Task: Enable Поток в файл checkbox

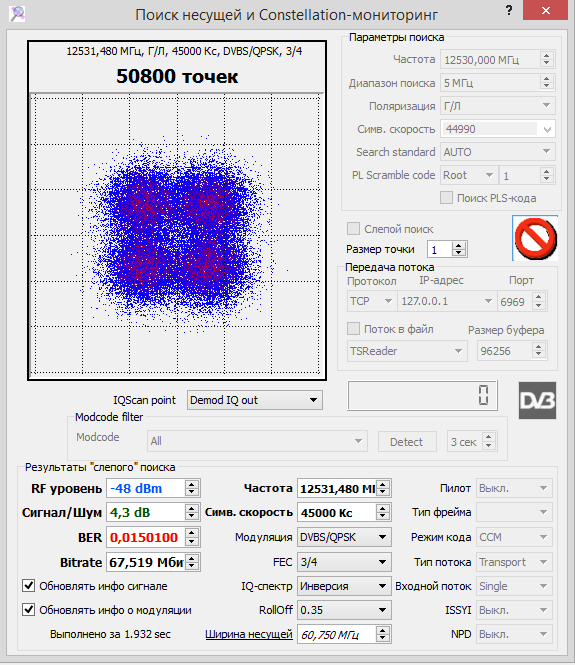Action: pyautogui.click(x=353, y=329)
